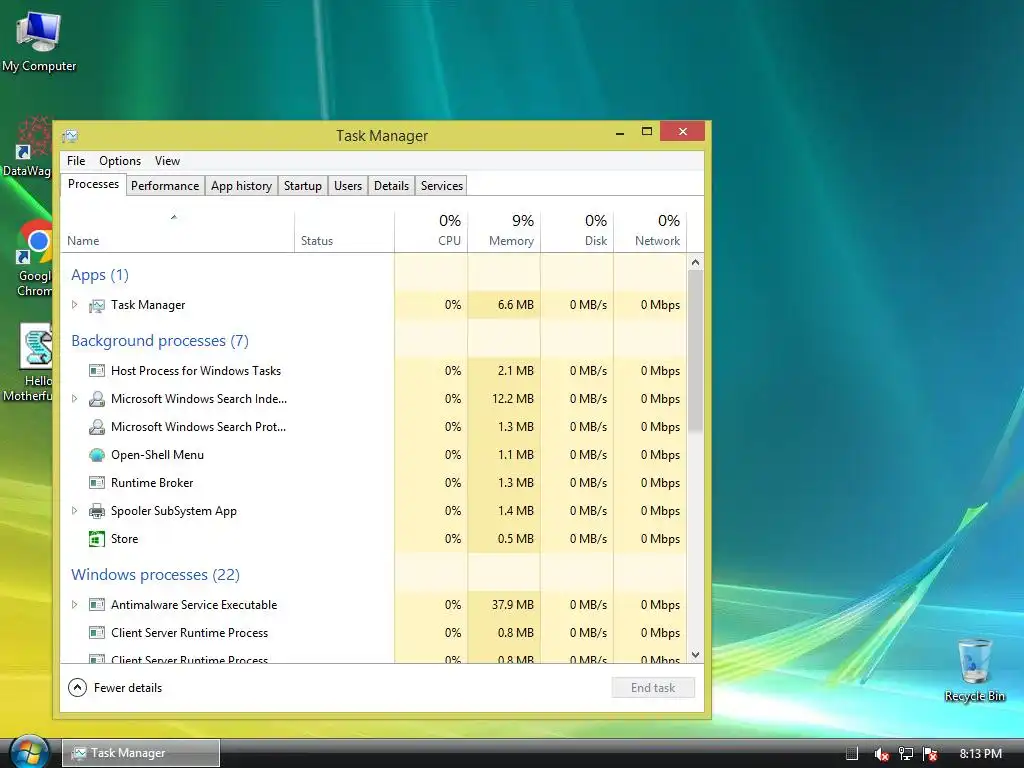1024x768 pixels.
Task: Switch to the Users tab
Action: pyautogui.click(x=347, y=186)
